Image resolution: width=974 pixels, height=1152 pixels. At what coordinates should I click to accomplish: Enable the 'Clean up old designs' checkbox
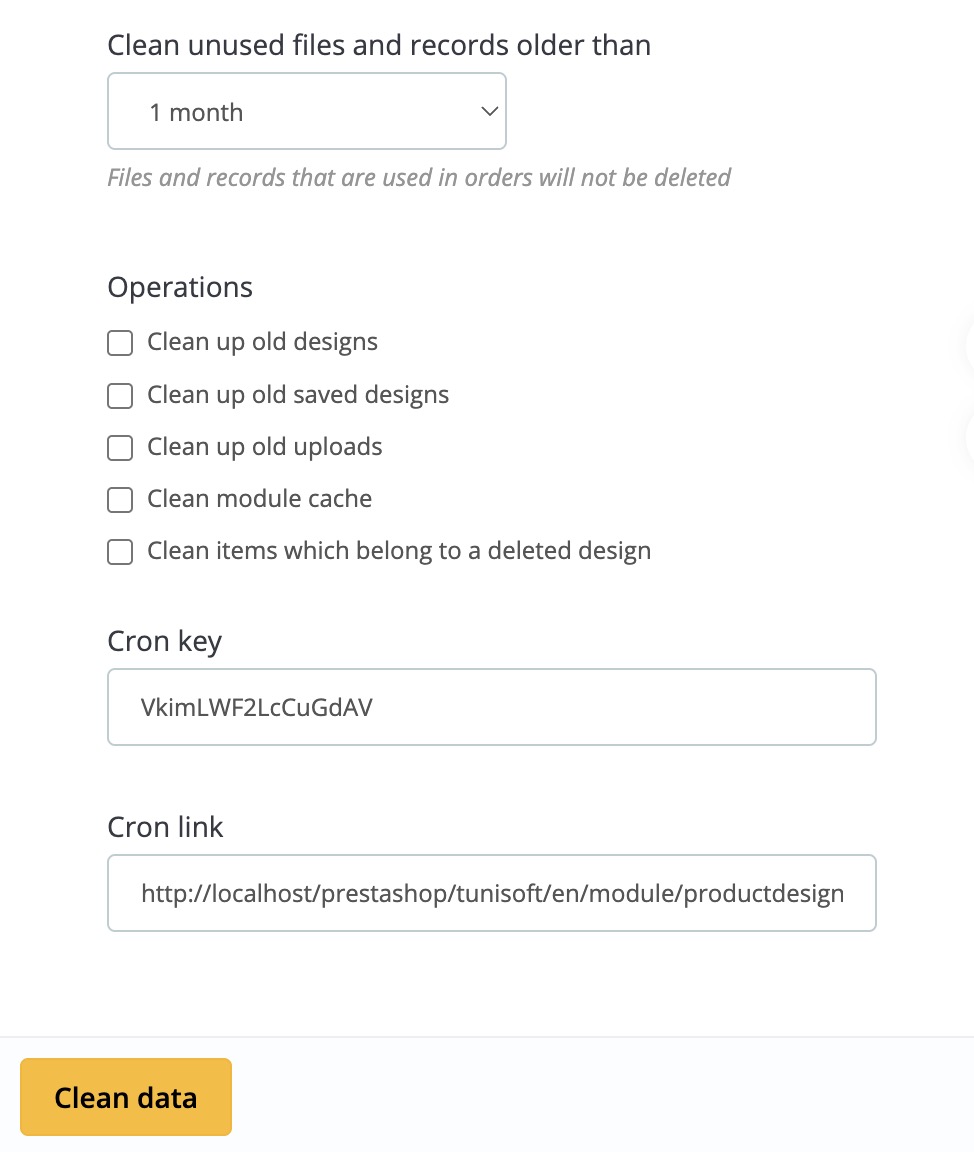120,343
